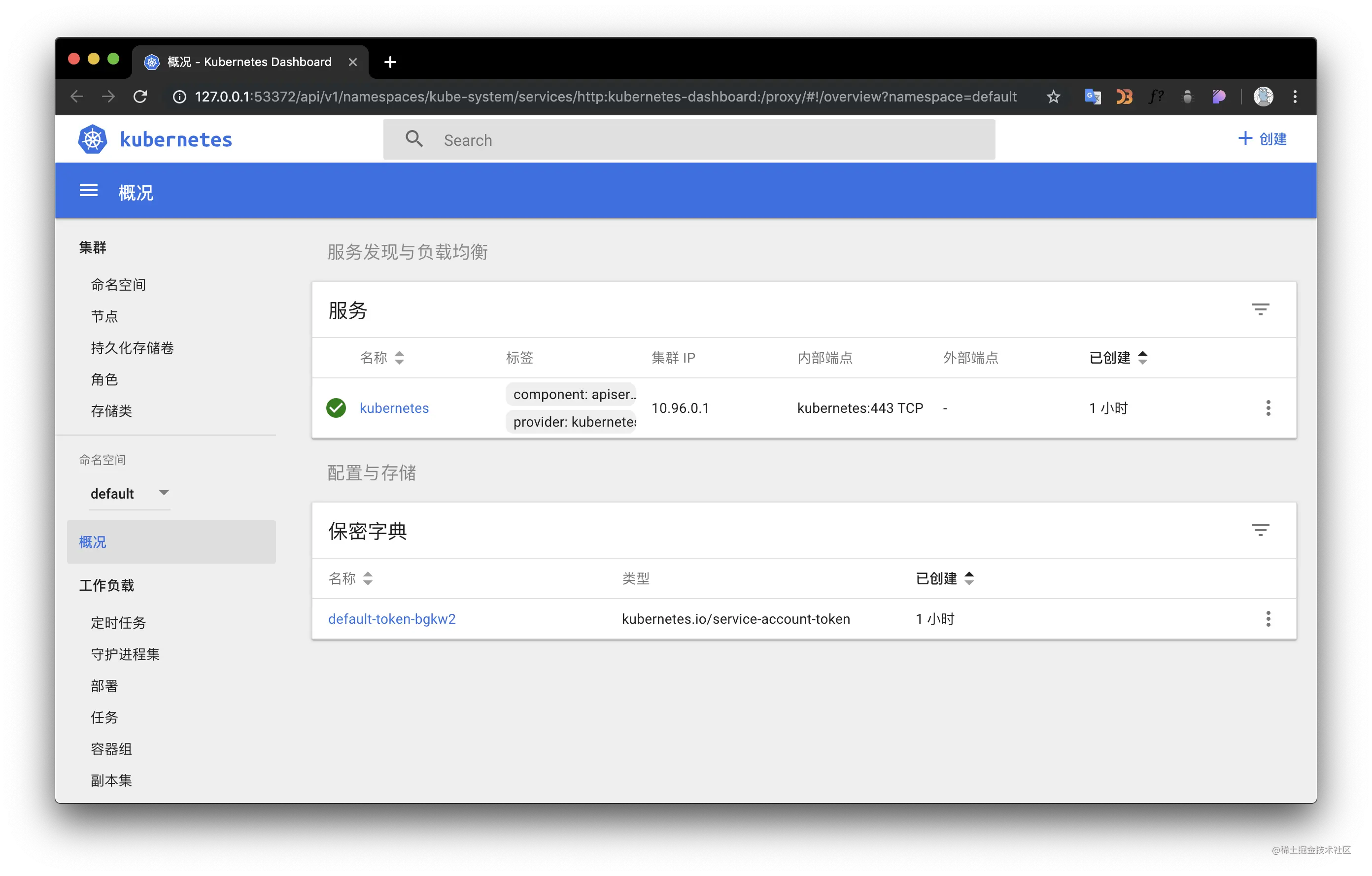Open filter for the 保密字典 card
The width and height of the screenshot is (1372, 876).
pos(1260,530)
